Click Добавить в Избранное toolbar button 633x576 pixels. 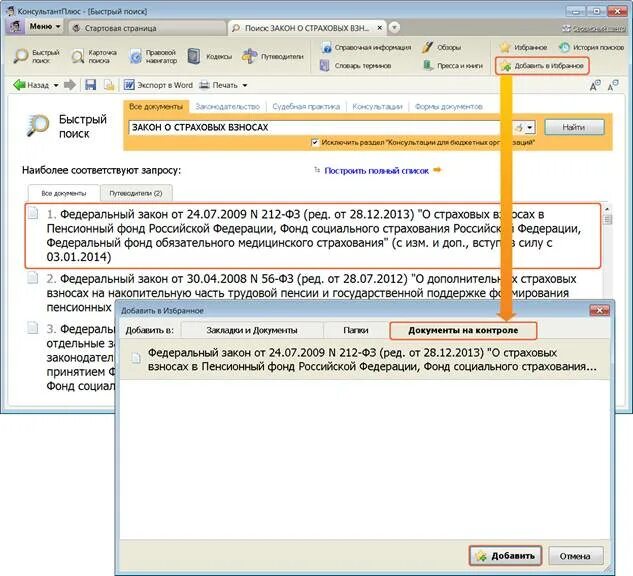point(542,66)
